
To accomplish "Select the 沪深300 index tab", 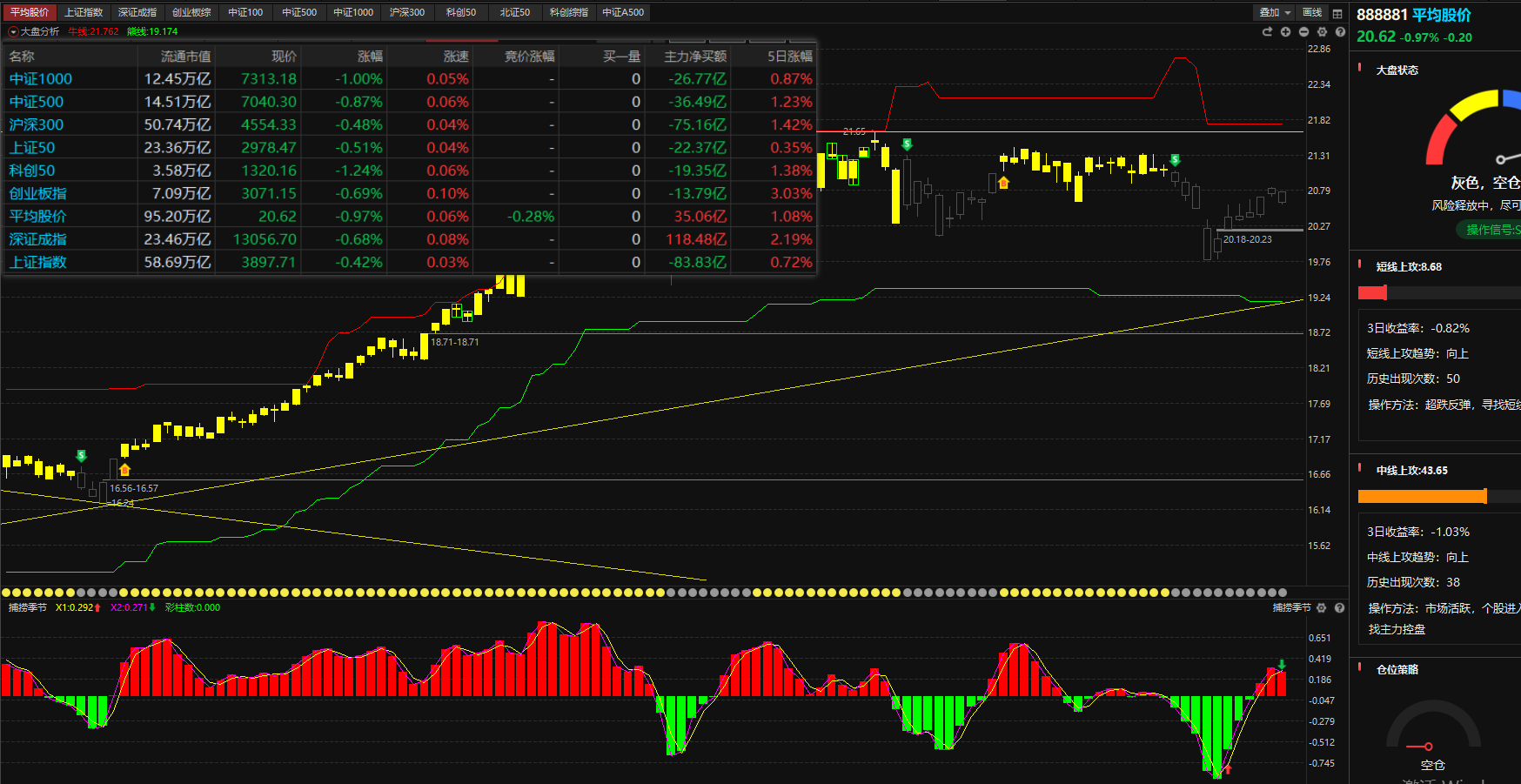I will (x=407, y=12).
